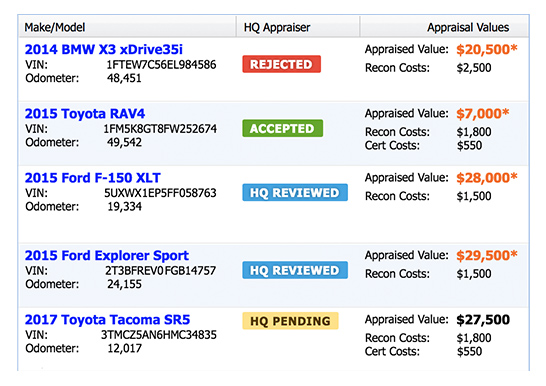Viewport: 546px width, 386px height.
Task: Select the $7,000 appraised value
Action: coord(483,114)
